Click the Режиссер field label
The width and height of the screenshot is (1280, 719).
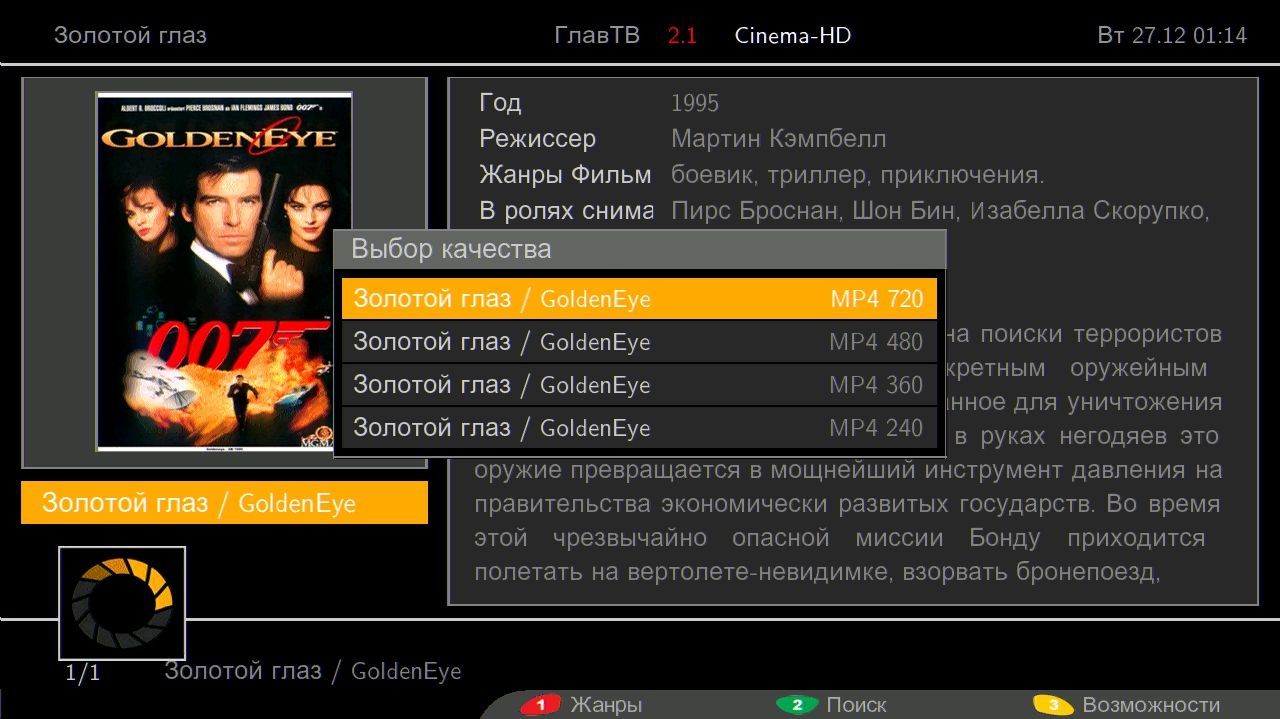pos(537,139)
